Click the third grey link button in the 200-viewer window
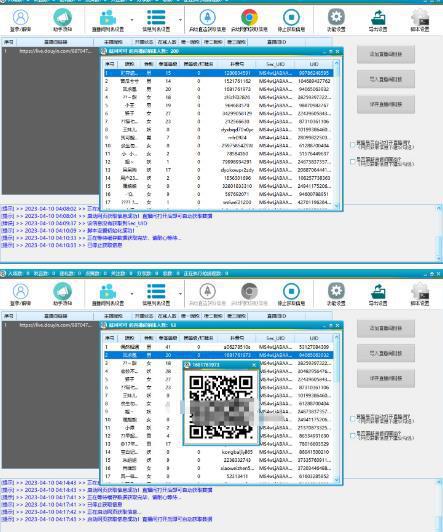Viewport: 443px width, 532px height. pos(386,104)
